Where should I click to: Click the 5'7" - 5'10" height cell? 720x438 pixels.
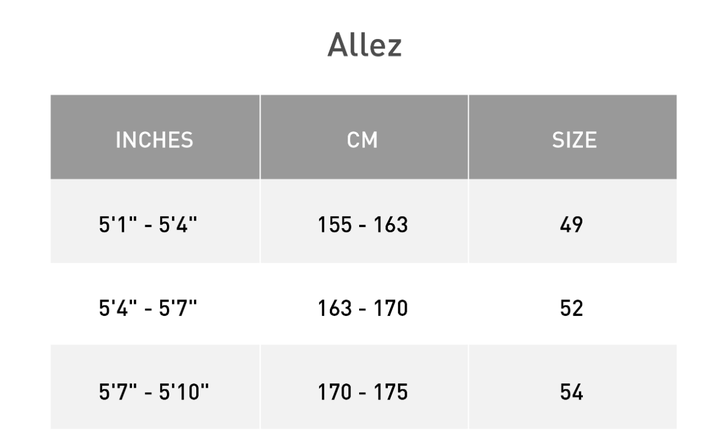click(155, 387)
